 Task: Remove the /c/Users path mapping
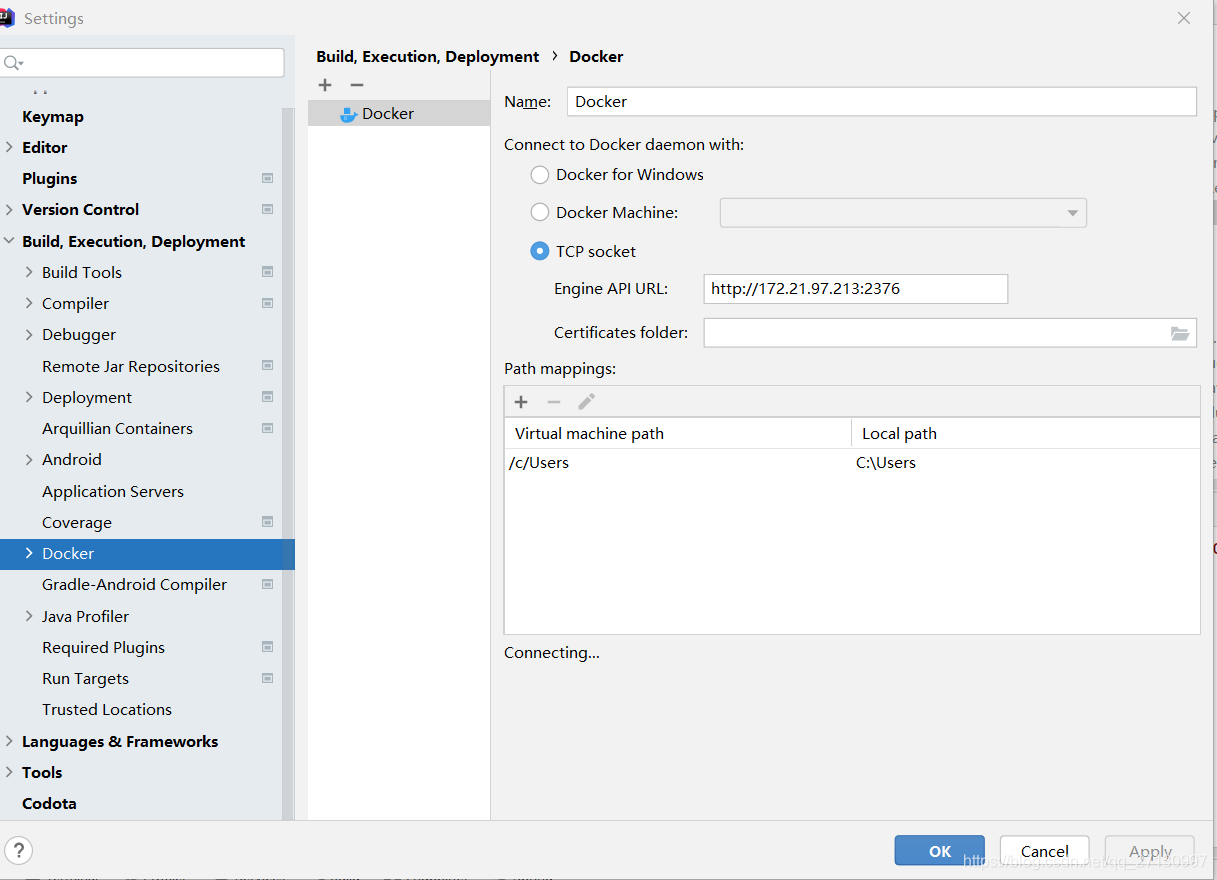pos(554,401)
